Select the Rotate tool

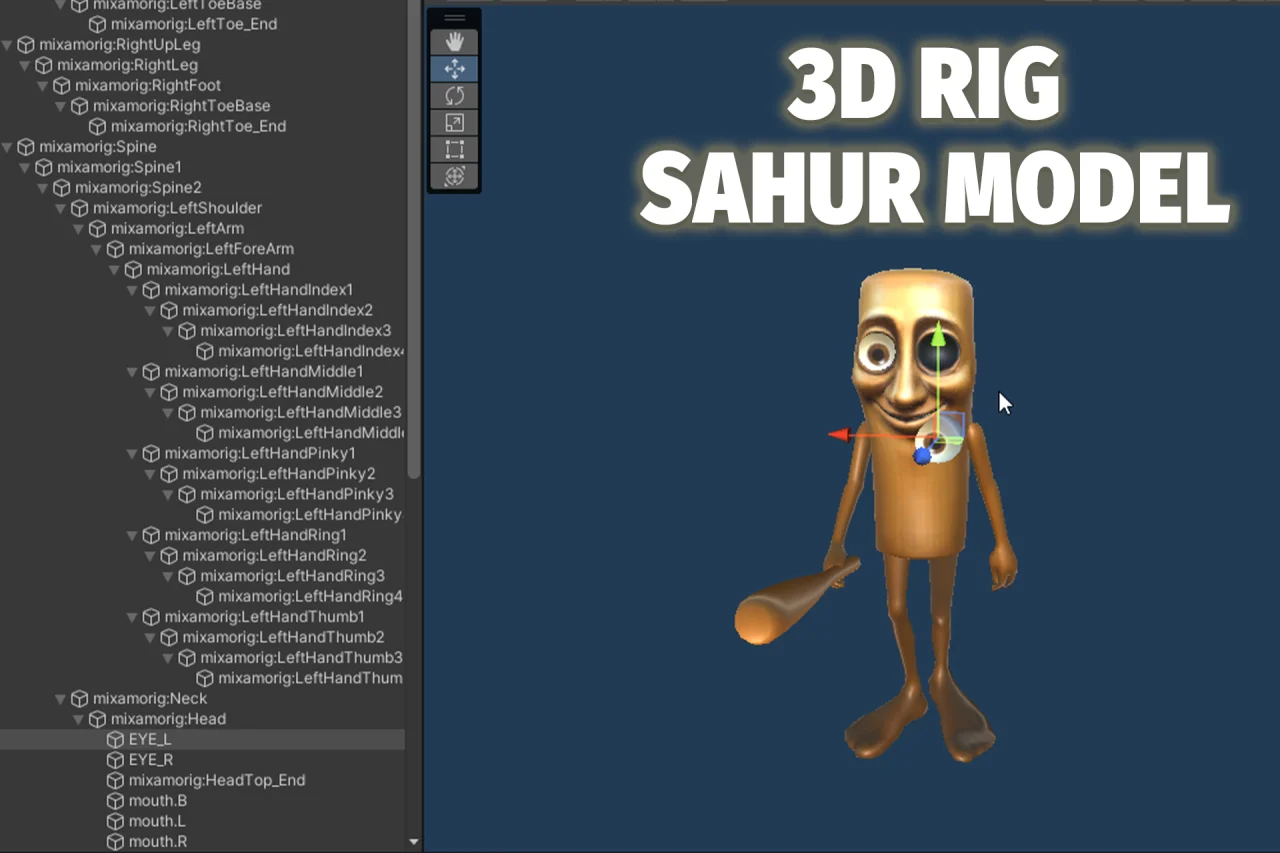pyautogui.click(x=454, y=96)
